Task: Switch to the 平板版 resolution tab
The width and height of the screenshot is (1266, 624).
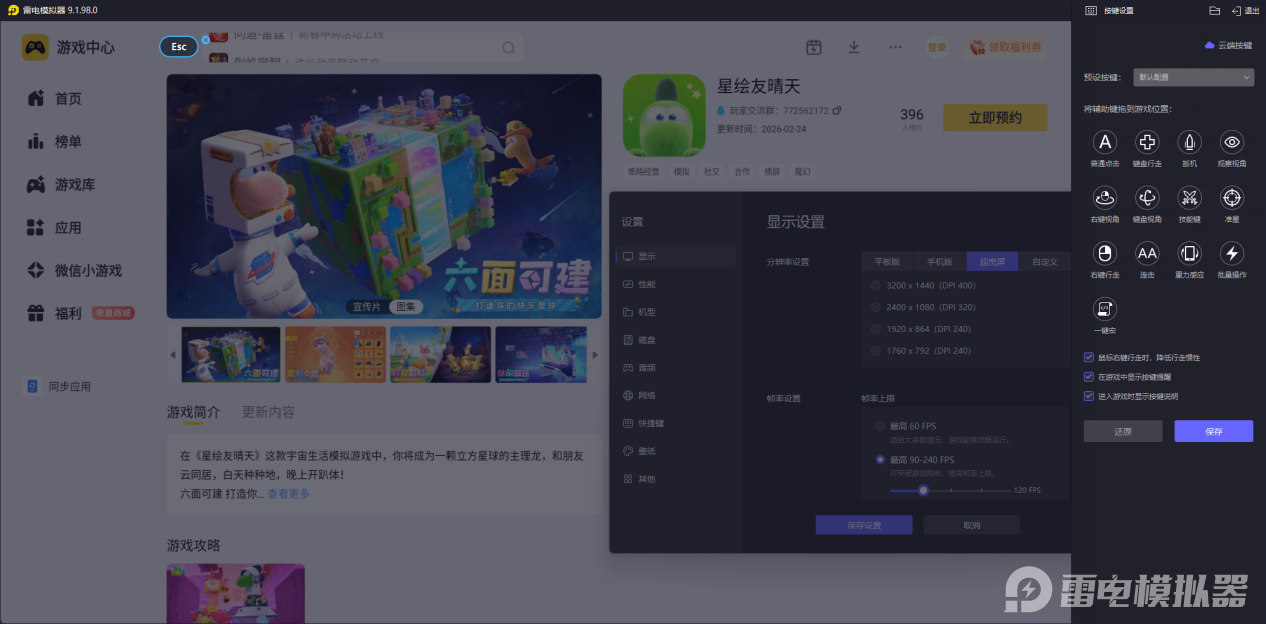Action: pyautogui.click(x=888, y=262)
